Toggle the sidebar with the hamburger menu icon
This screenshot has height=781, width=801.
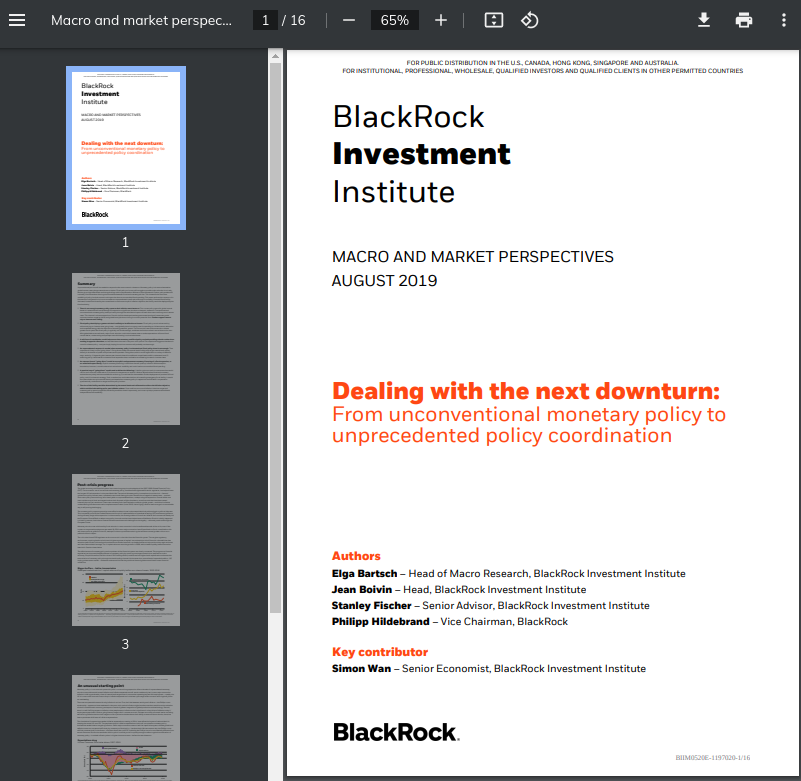17,20
